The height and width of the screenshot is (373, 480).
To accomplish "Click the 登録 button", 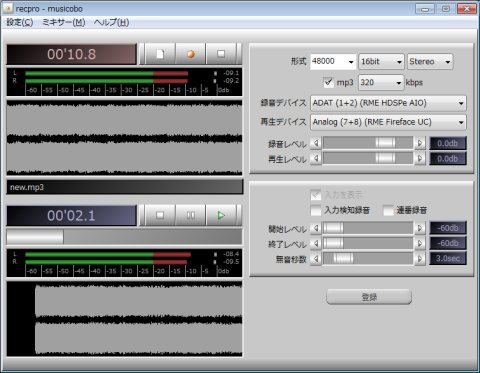I will click(x=369, y=297).
